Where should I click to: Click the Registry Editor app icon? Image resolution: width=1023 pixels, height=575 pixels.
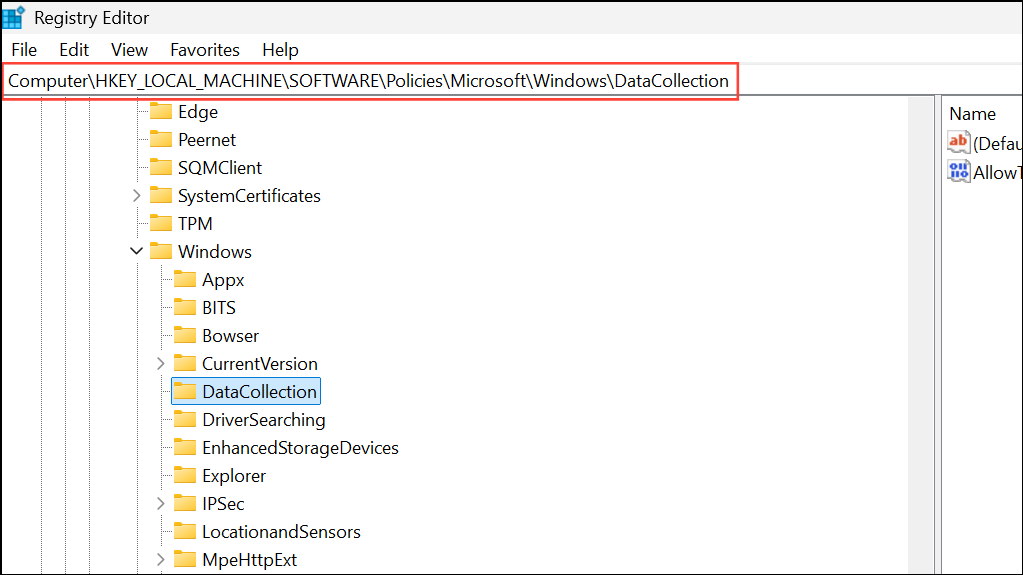14,18
